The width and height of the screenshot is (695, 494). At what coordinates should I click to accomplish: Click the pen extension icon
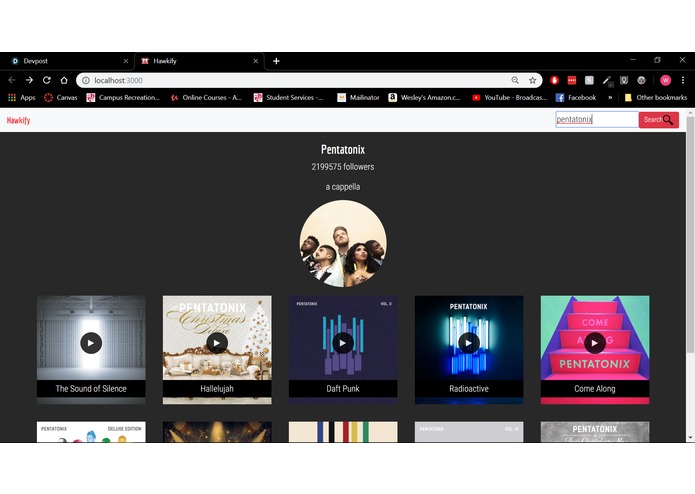pyautogui.click(x=607, y=81)
